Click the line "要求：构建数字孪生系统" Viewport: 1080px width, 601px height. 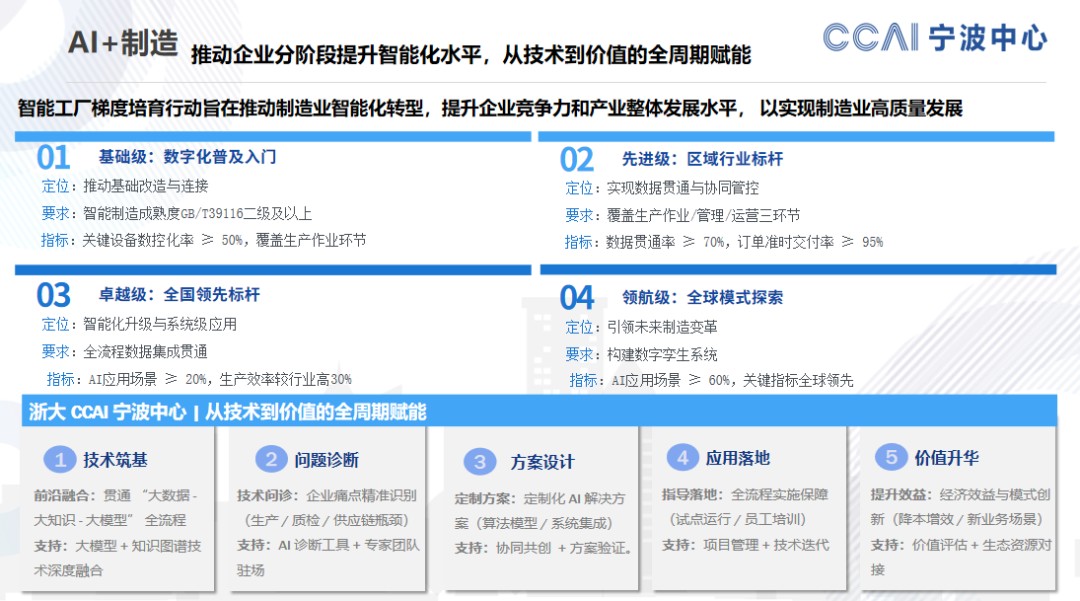(641, 355)
